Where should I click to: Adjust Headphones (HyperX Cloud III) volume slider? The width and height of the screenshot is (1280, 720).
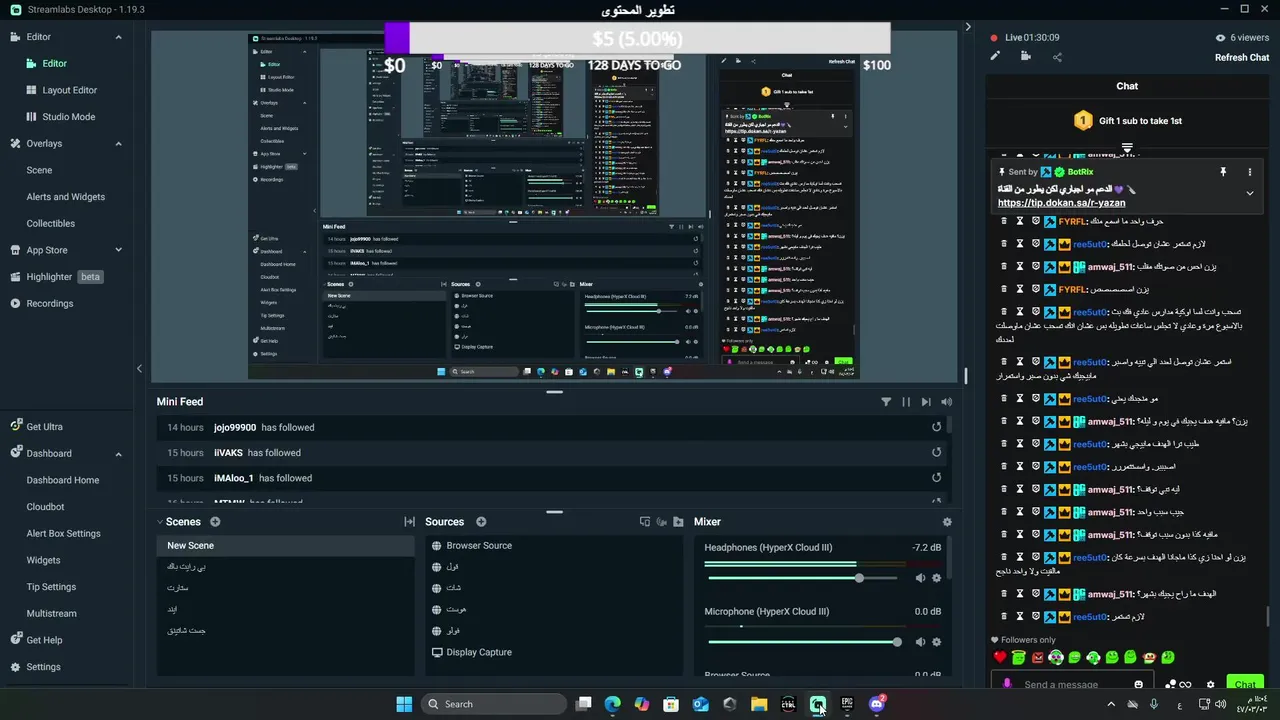coord(804,578)
